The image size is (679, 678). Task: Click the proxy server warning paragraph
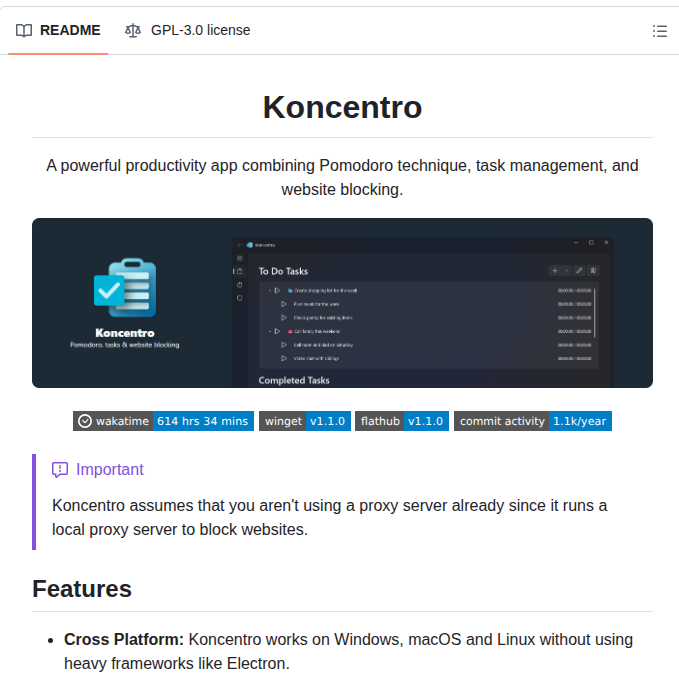click(x=330, y=517)
